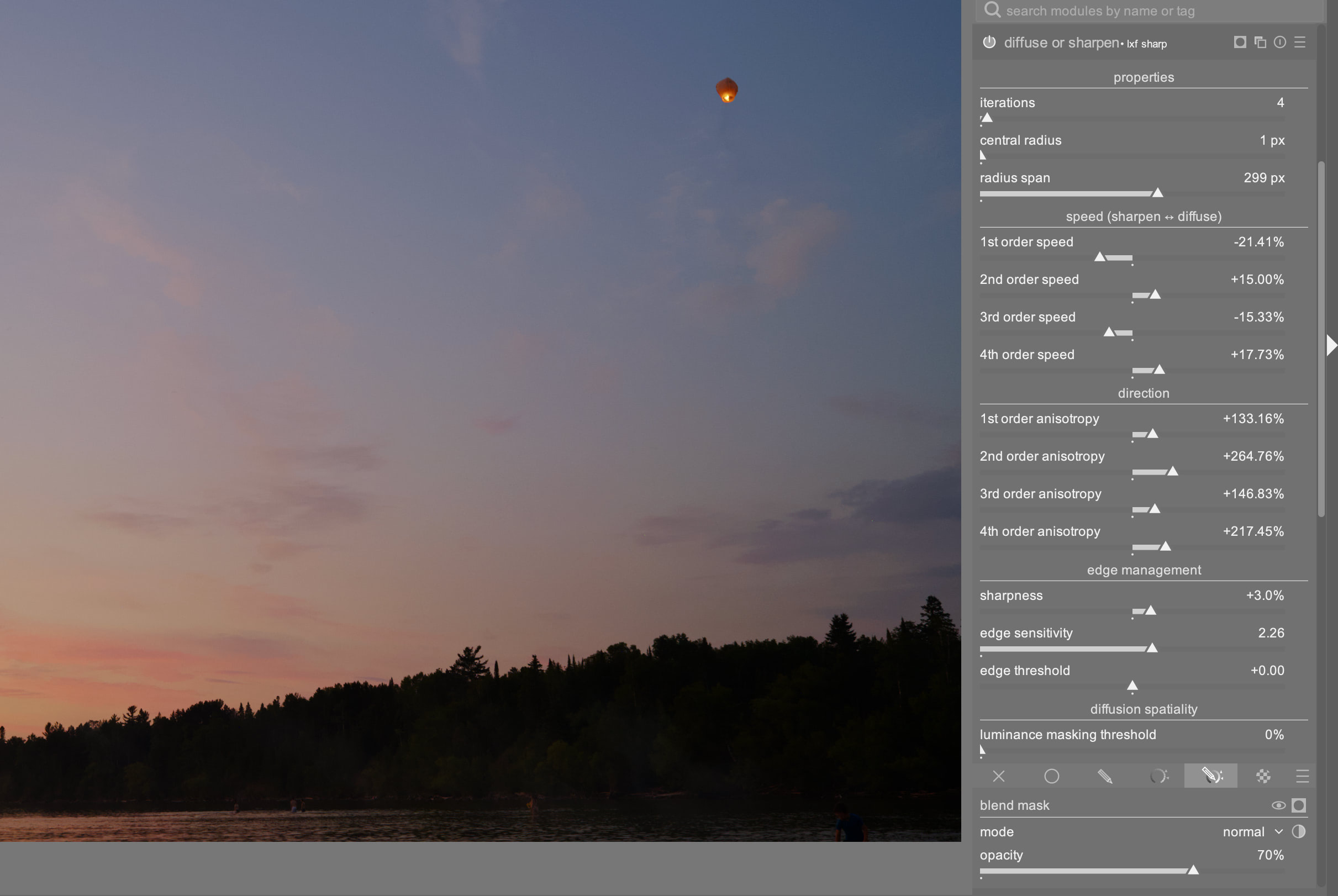Open the module presets hamburger menu
Screen dimensions: 1338x896
pos(1300,42)
